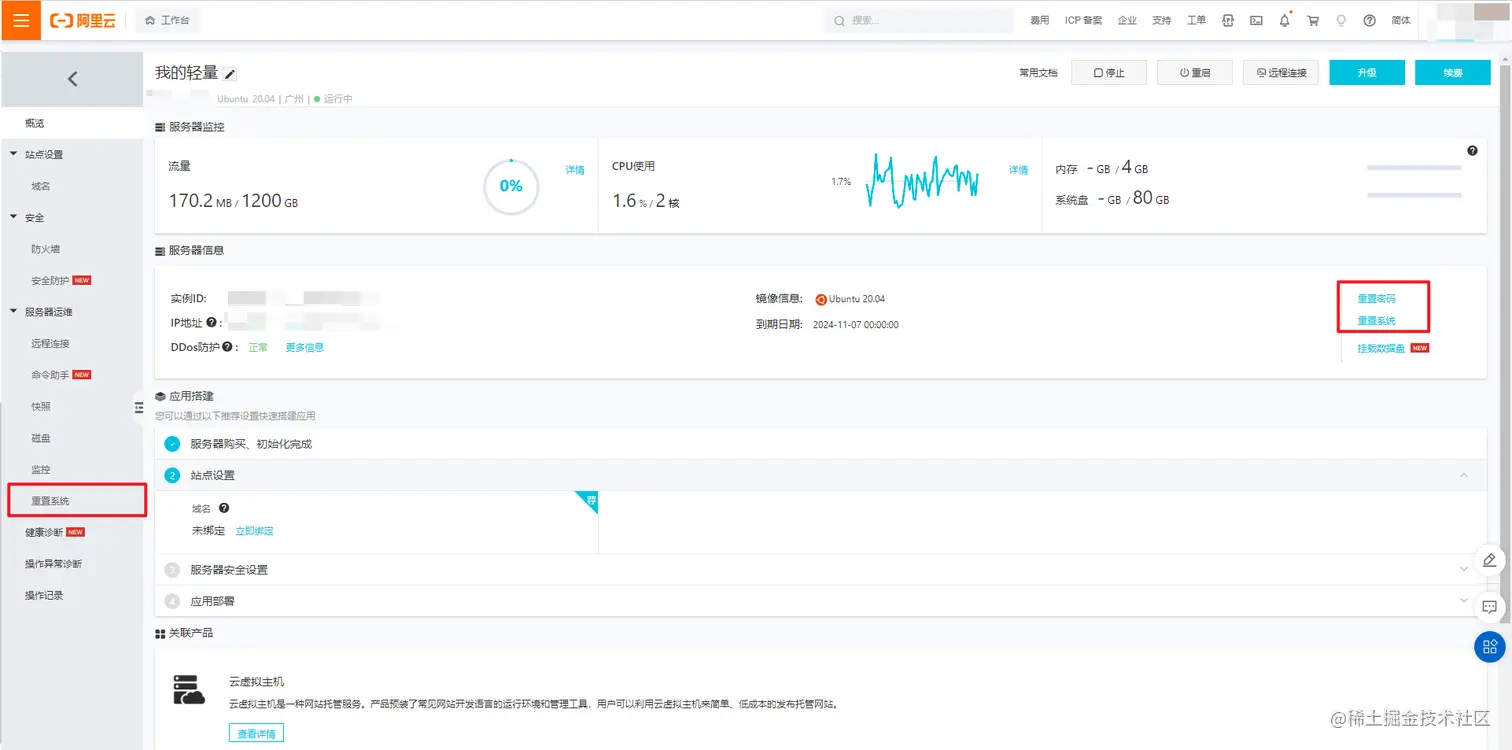Click the 重启 restart button
The height and width of the screenshot is (750, 1512).
[x=1195, y=73]
